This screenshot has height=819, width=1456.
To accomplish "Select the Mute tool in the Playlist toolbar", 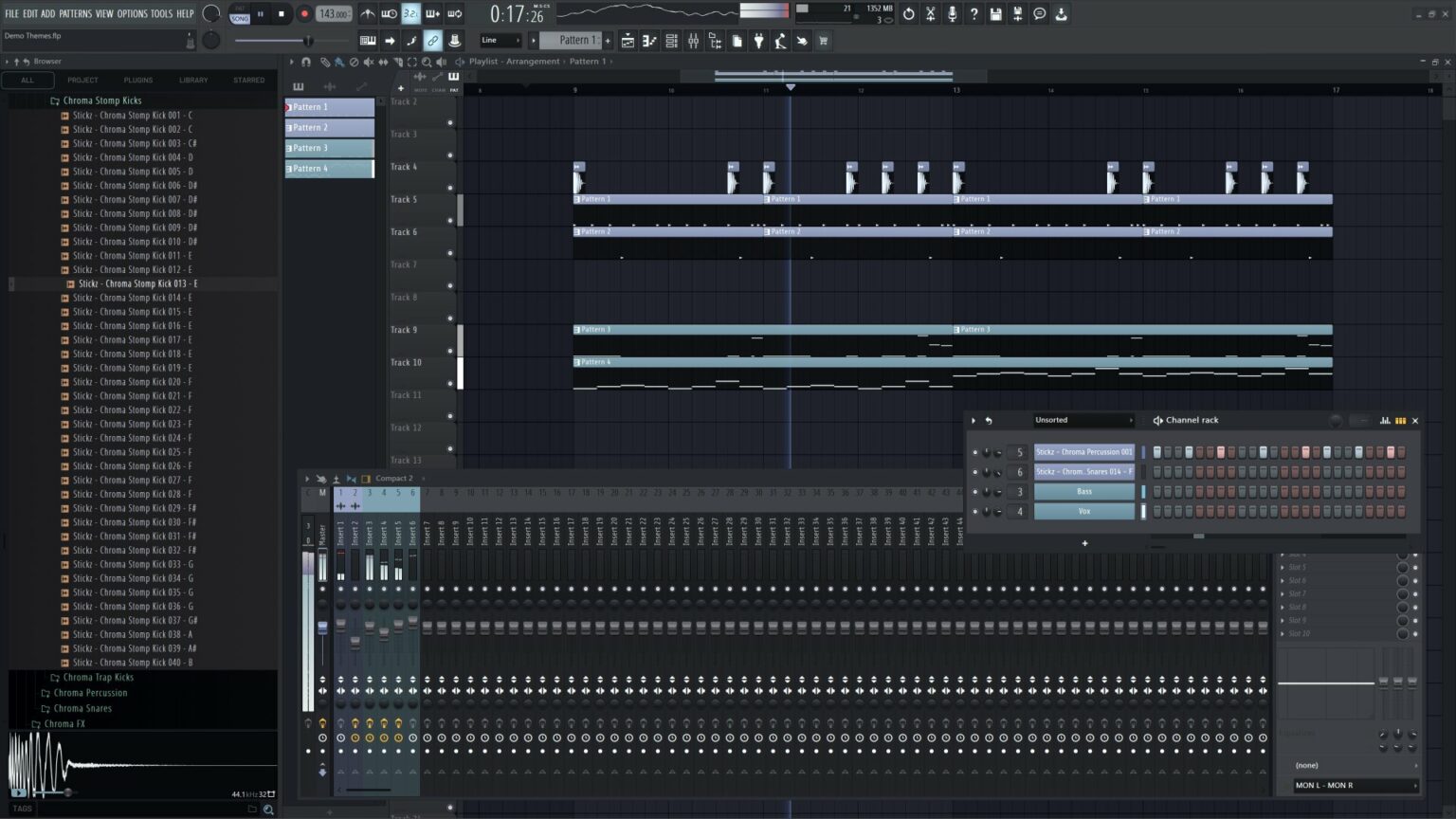I will pos(370,63).
